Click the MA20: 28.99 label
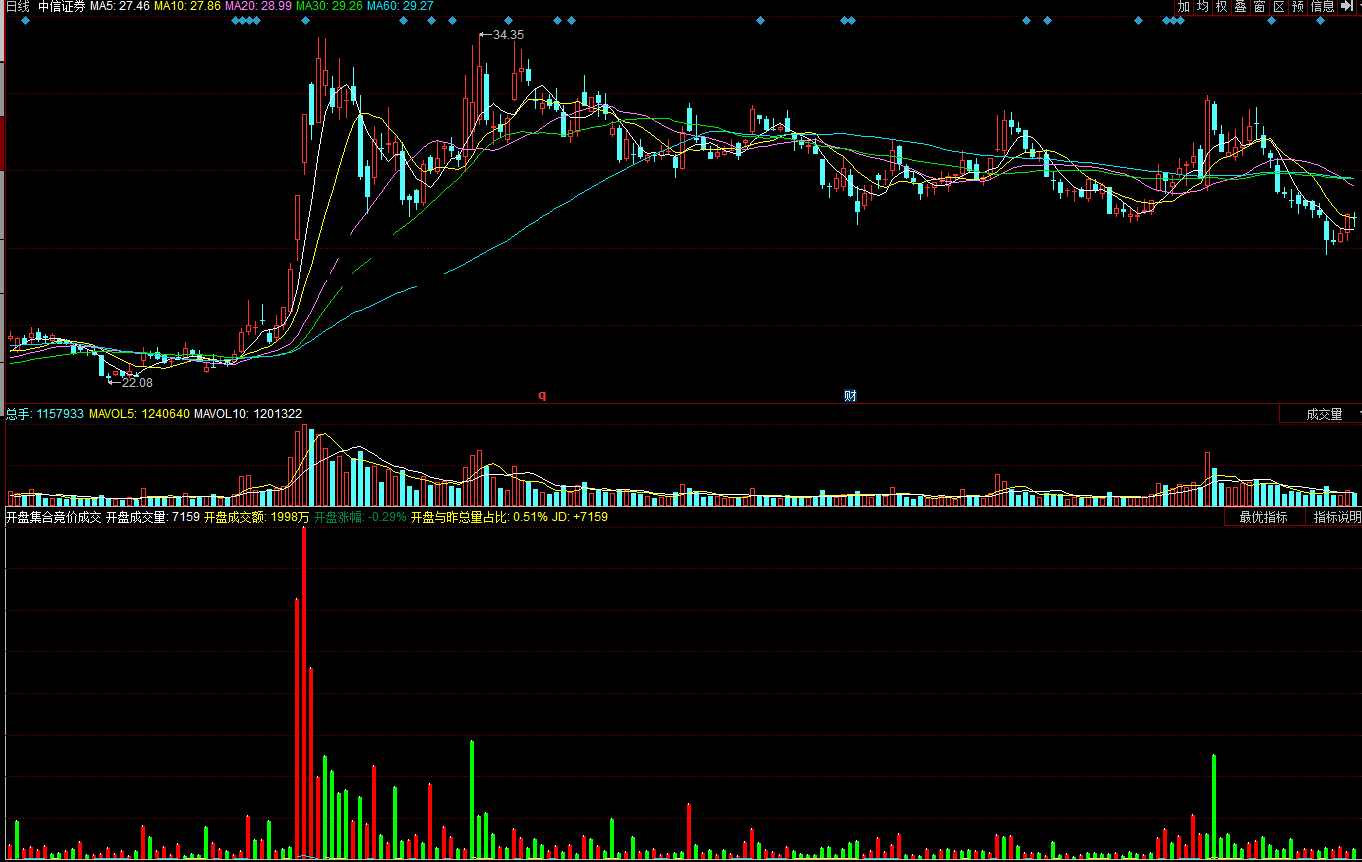The width and height of the screenshot is (1362, 862). [258, 6]
